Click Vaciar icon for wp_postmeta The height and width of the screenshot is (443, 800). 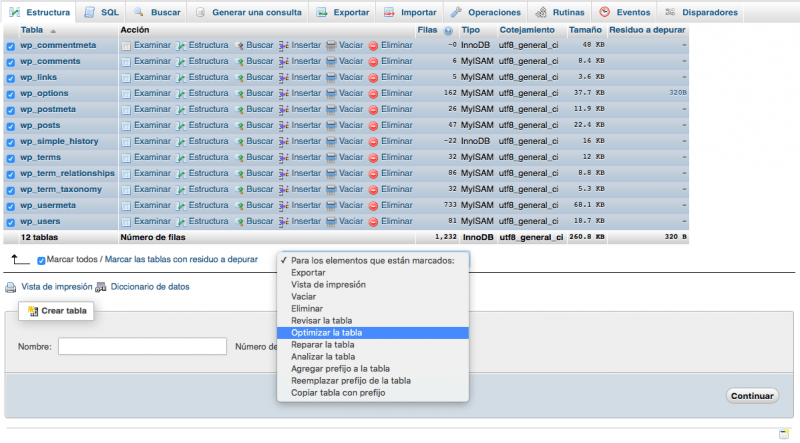click(x=331, y=110)
